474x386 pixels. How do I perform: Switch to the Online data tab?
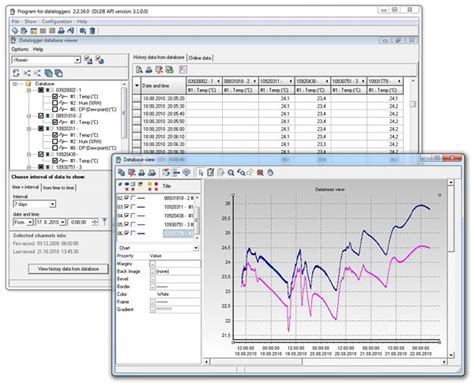click(x=200, y=58)
